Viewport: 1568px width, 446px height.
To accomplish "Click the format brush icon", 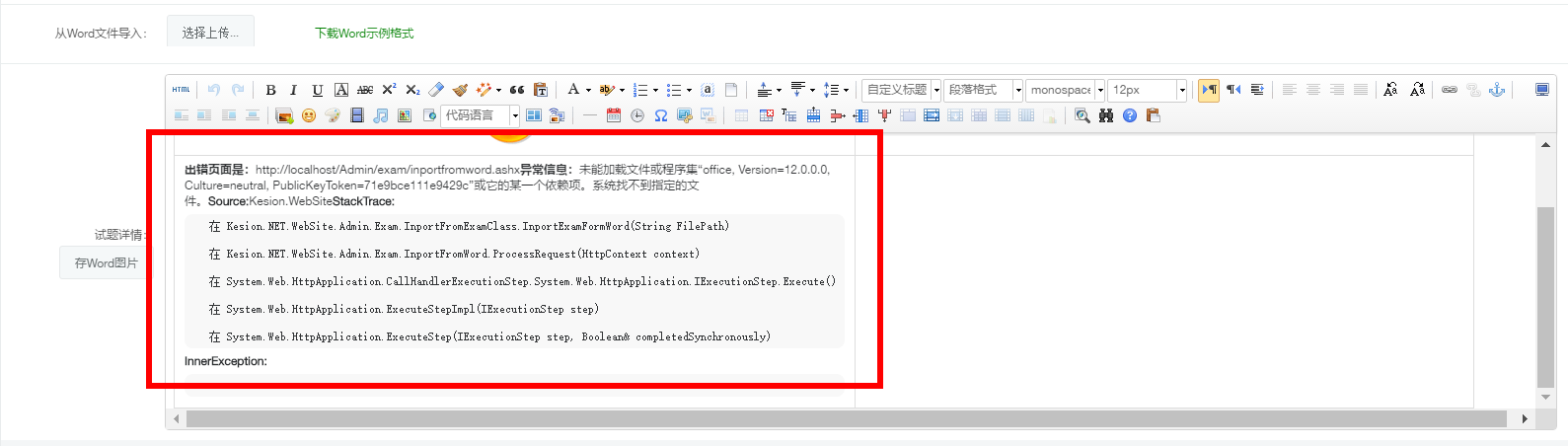I will coord(460,90).
